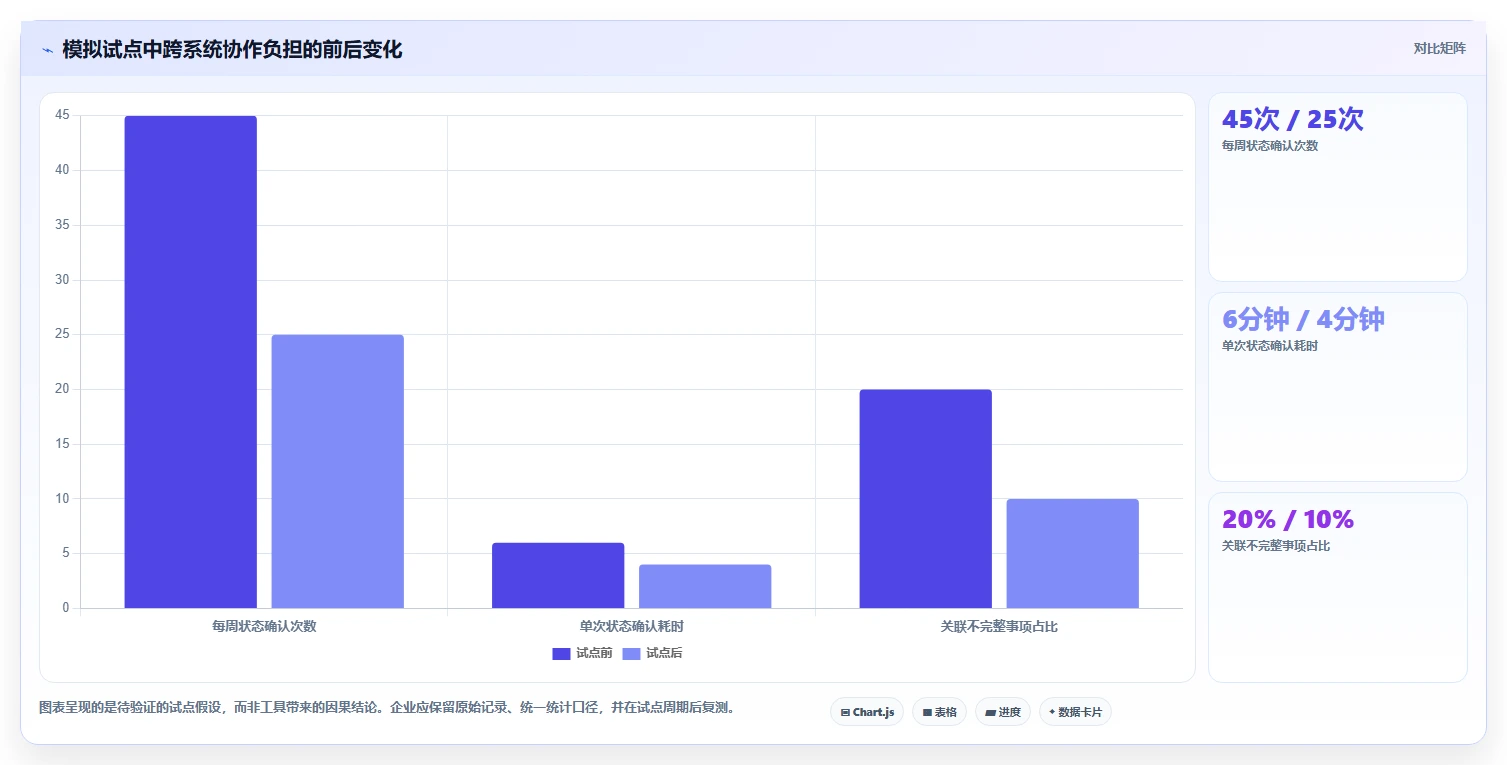Toggle the 试点前 legend entry
The height and width of the screenshot is (765, 1507).
[x=582, y=653]
